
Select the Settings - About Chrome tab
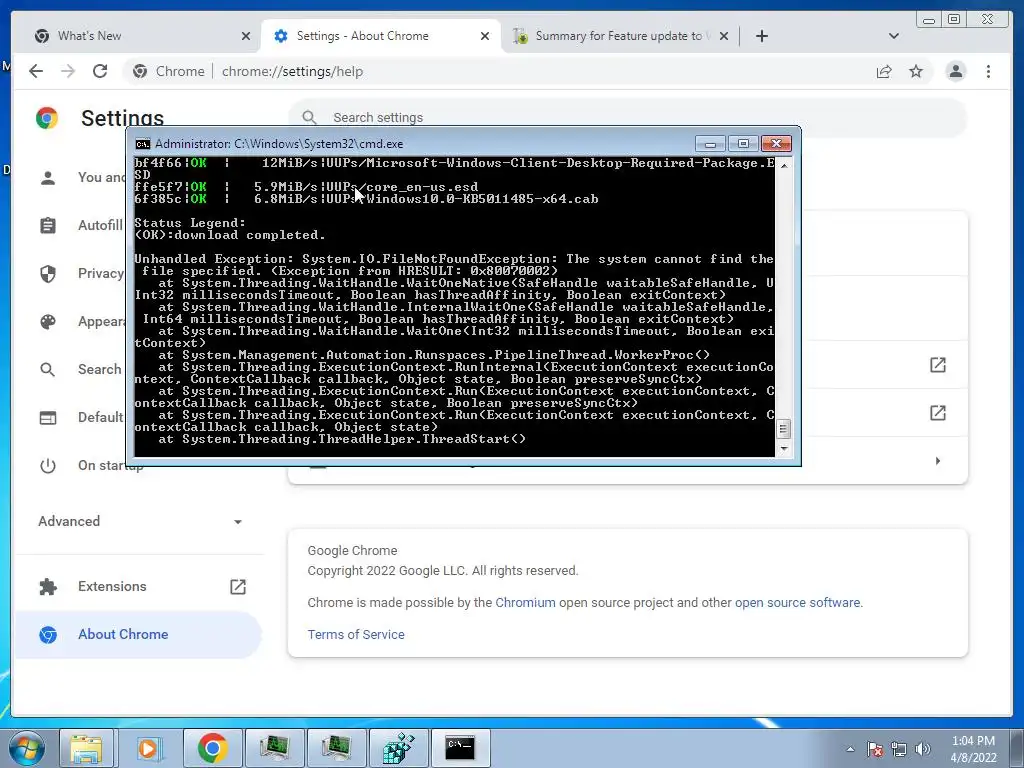tap(380, 36)
